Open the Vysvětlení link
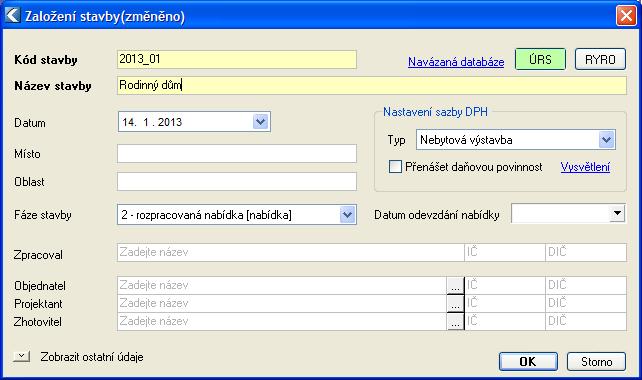The height and width of the screenshot is (380, 642). click(585, 167)
